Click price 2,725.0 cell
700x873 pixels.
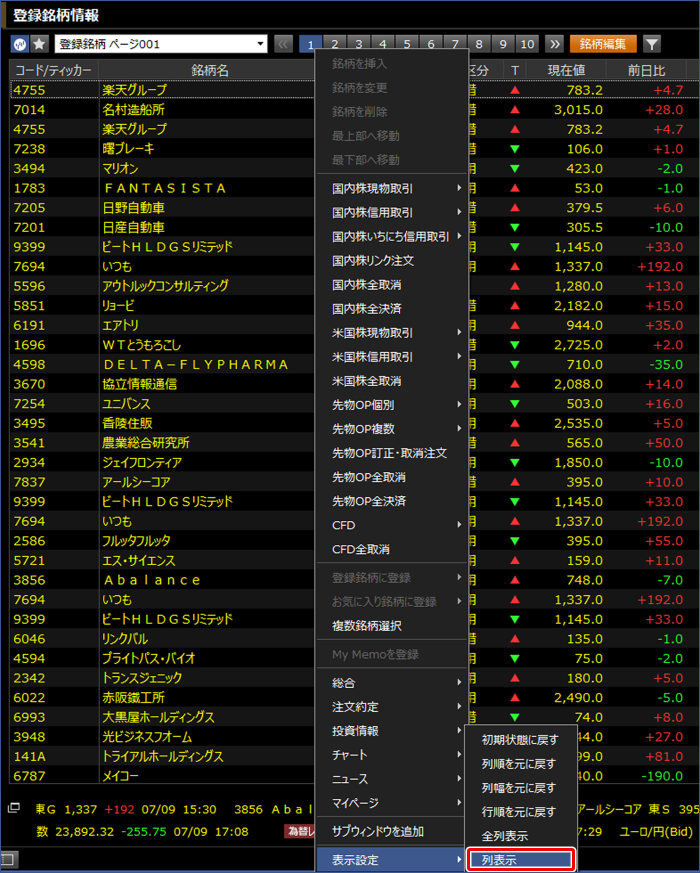point(578,345)
